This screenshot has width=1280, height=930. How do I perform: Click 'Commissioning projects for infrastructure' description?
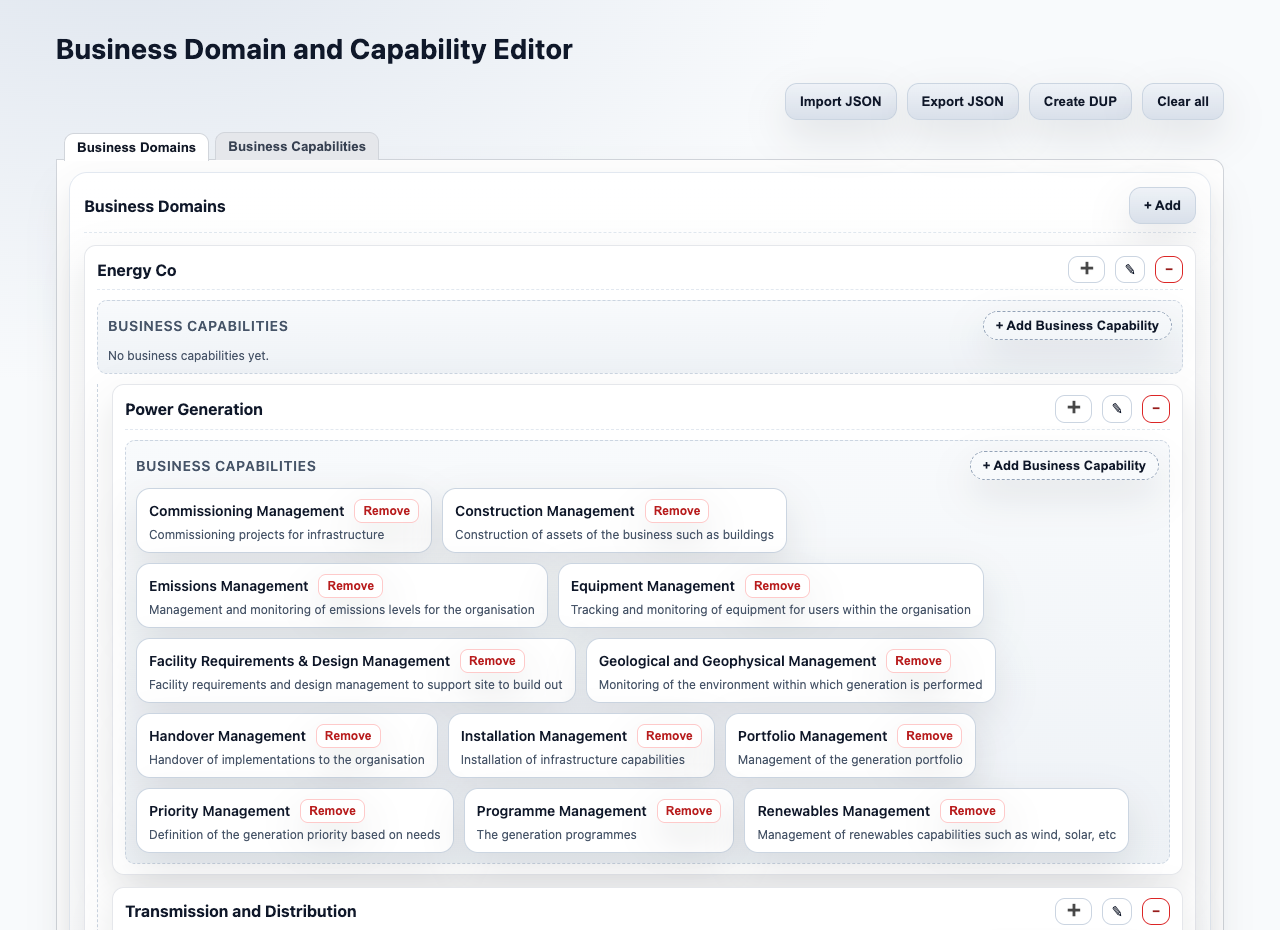(267, 535)
